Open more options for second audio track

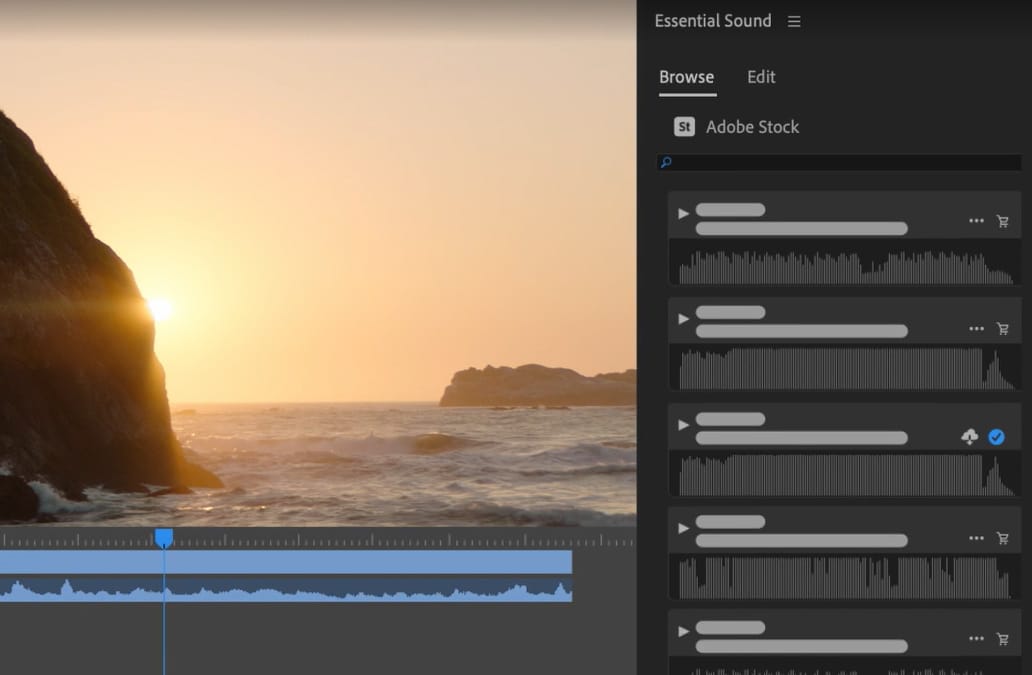coord(976,329)
